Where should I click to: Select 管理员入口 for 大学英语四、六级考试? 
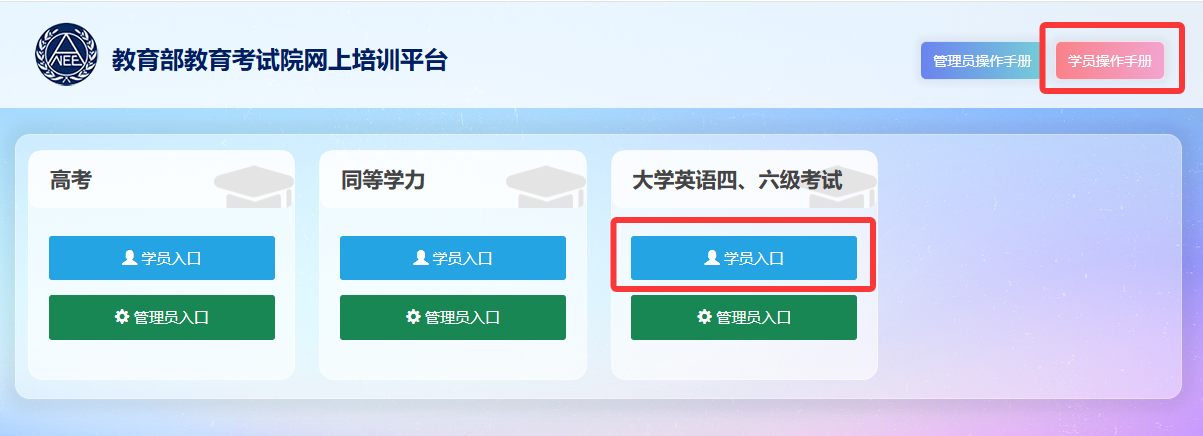[744, 317]
